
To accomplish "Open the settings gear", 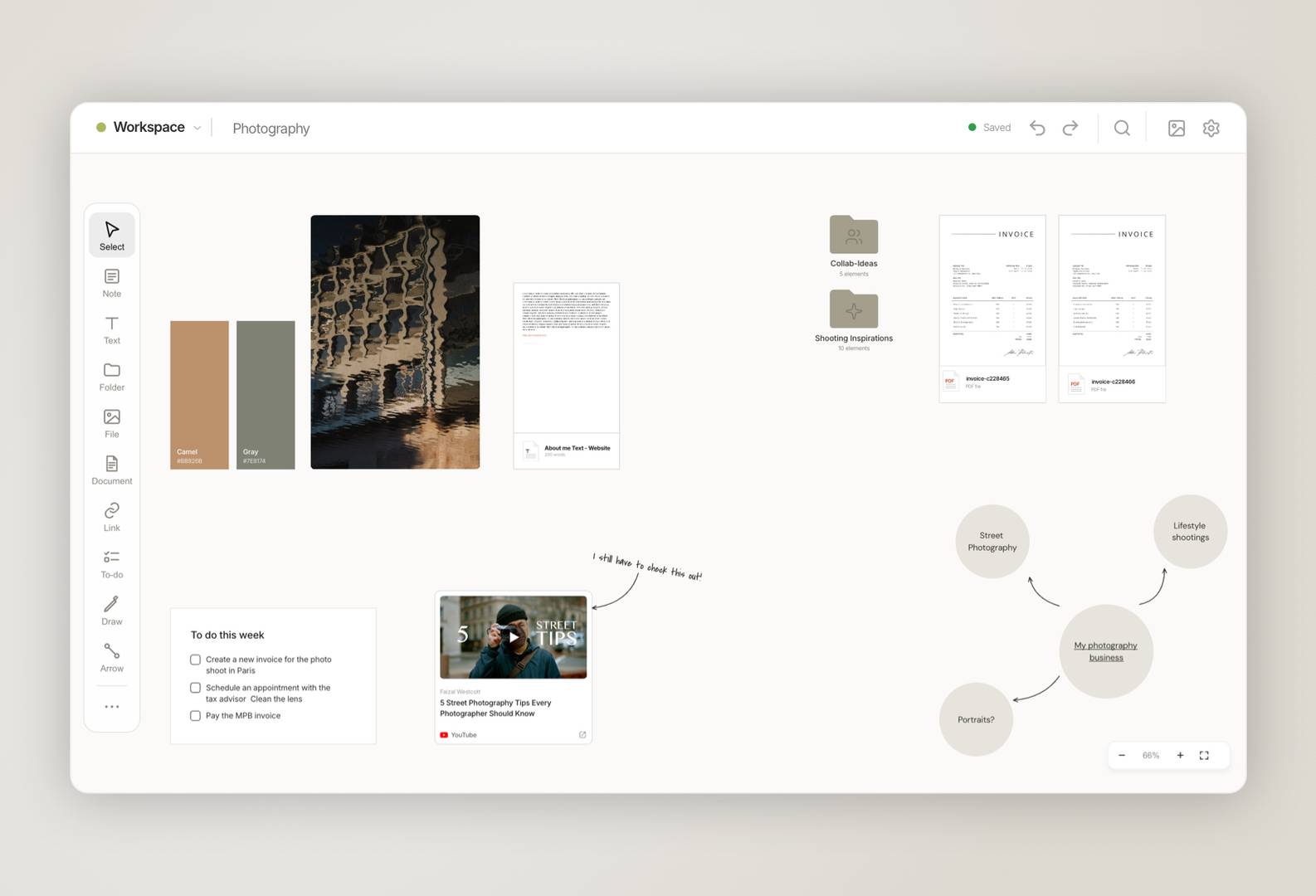I will point(1211,128).
